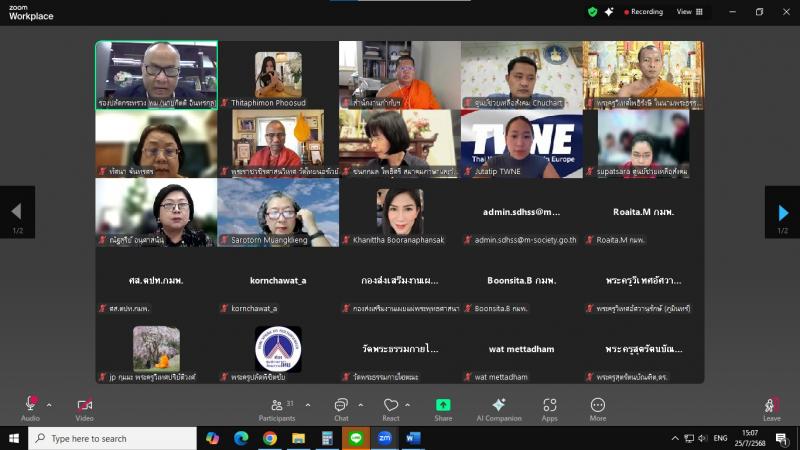Show hidden system tray icons

point(675,438)
